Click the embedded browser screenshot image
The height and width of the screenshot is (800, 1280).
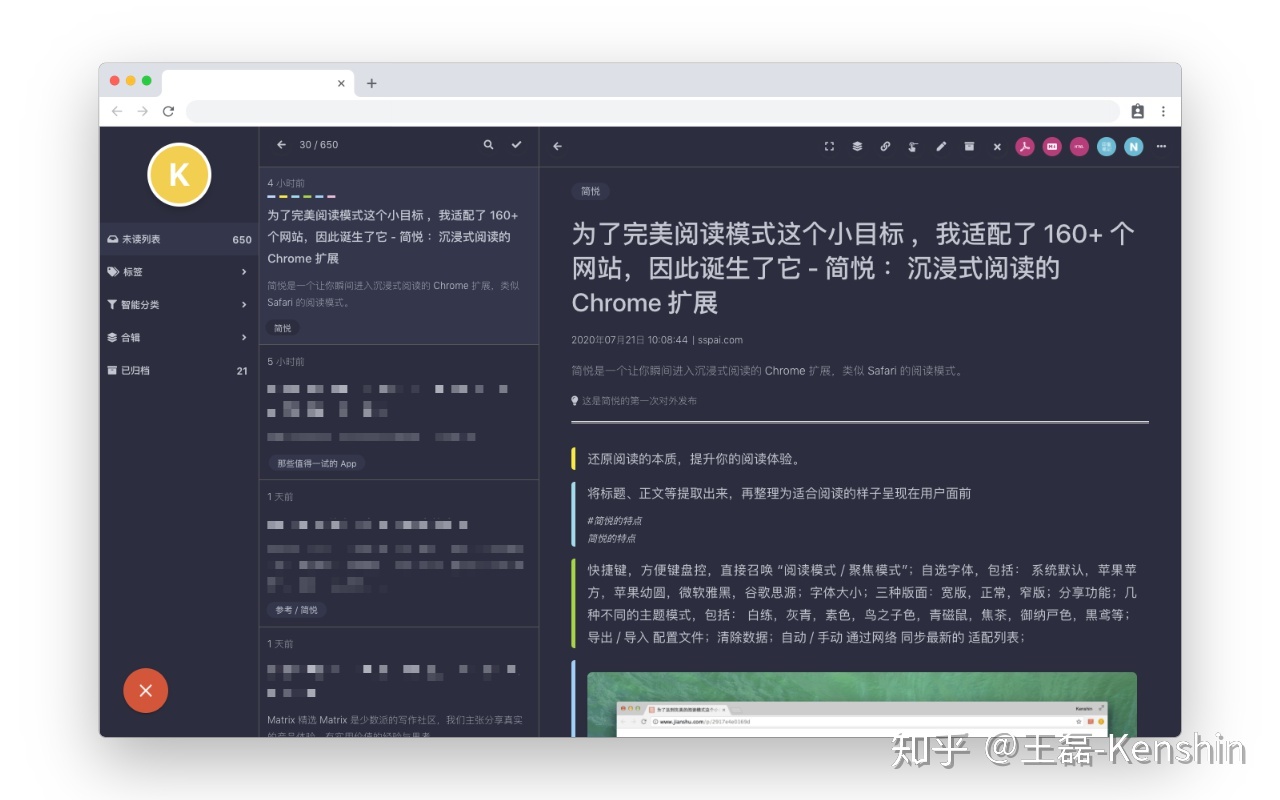[x=862, y=705]
